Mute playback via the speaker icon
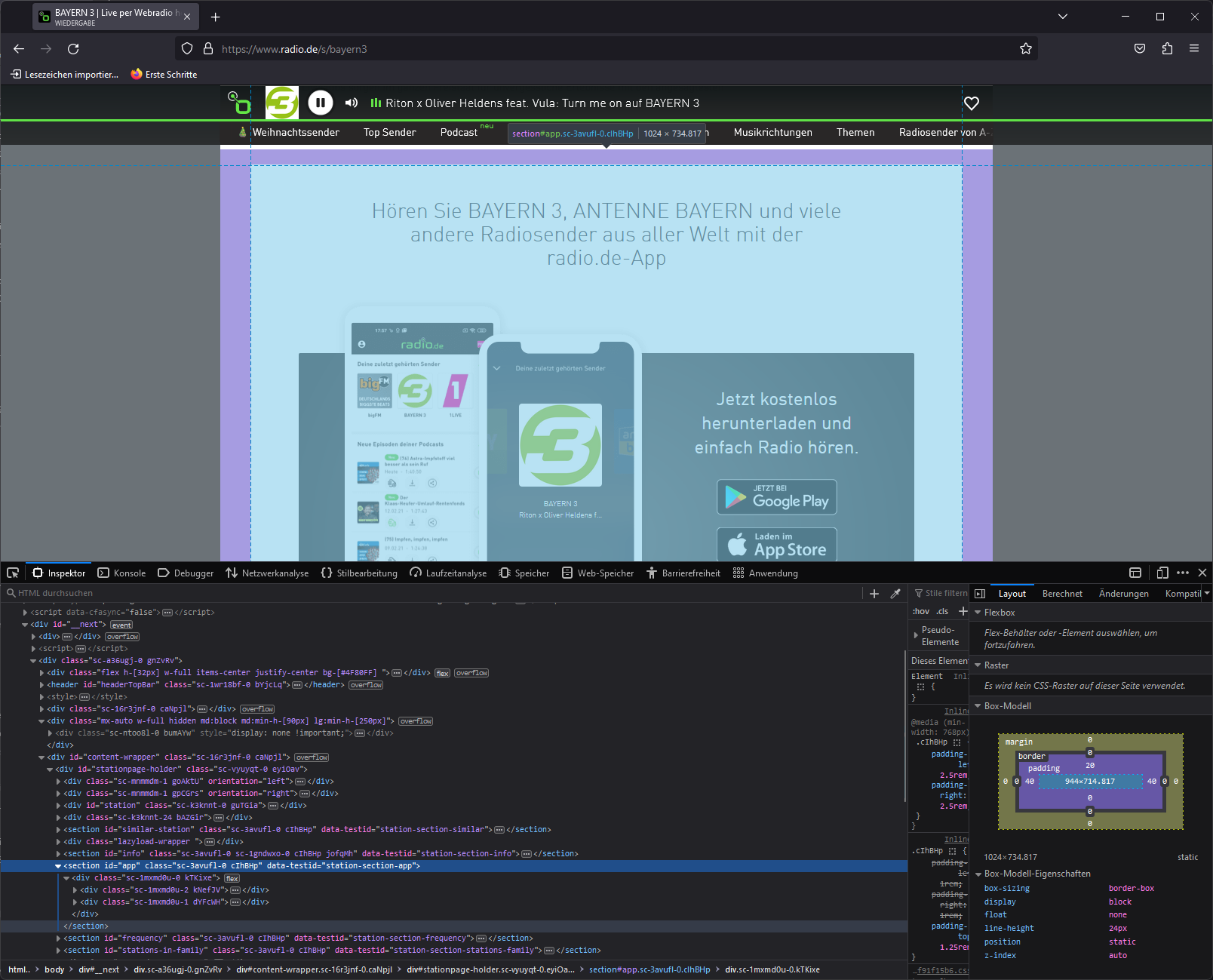The width and height of the screenshot is (1213, 980). point(351,103)
